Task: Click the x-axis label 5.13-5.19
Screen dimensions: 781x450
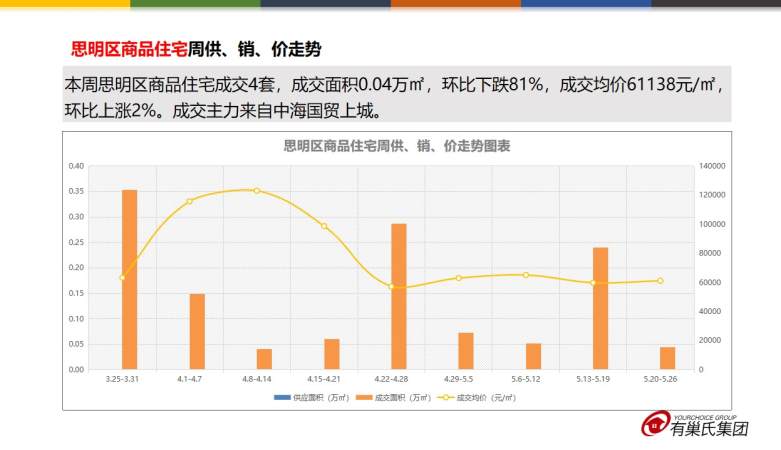Action: 593,379
